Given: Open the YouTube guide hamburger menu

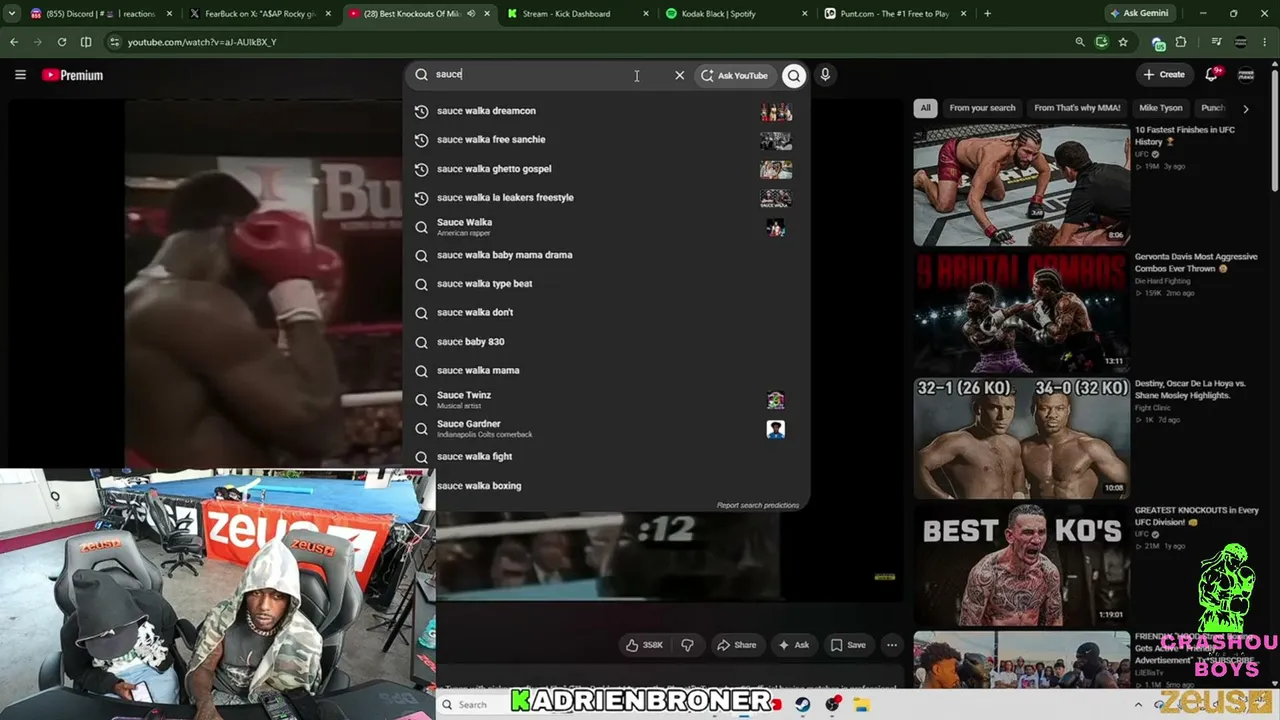Looking at the screenshot, I should coord(20,75).
